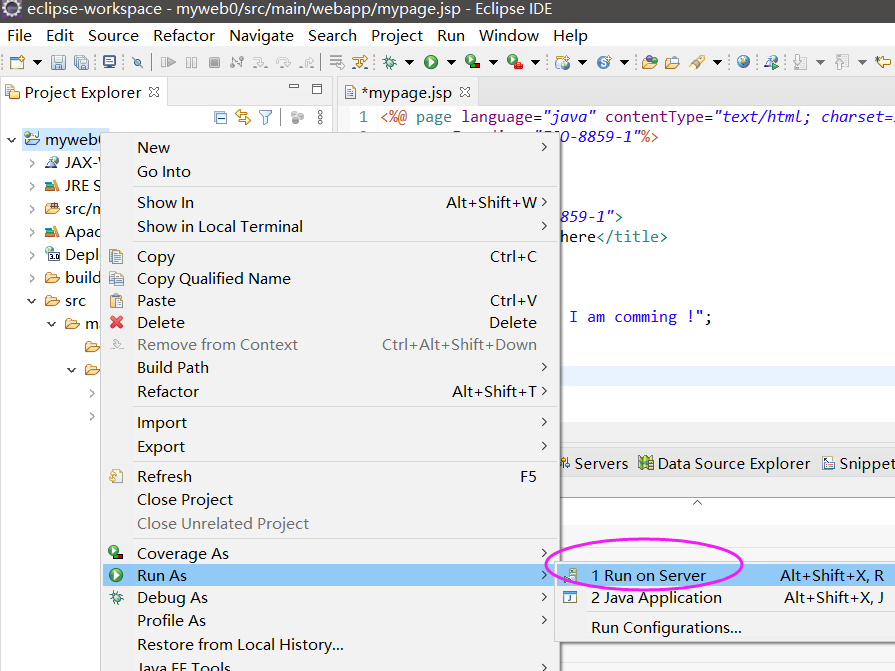Select 2 Java Application

tap(725, 598)
